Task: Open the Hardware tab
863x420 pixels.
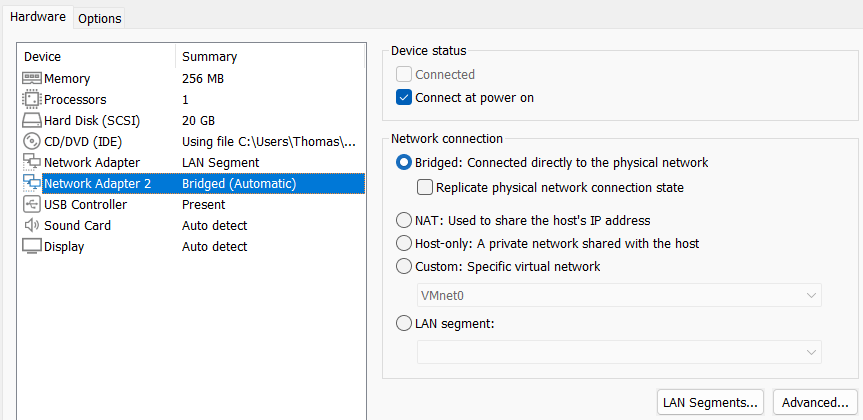Action: 38,17
